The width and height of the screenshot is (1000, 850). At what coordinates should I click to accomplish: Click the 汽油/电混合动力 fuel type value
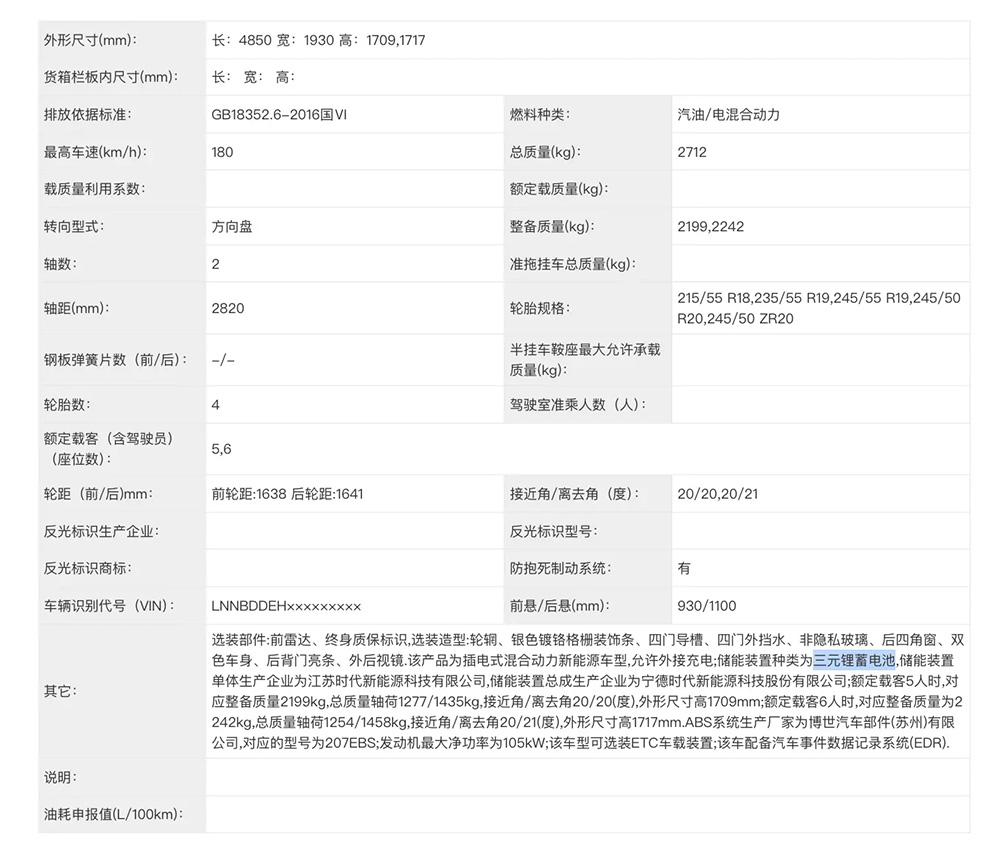[728, 115]
